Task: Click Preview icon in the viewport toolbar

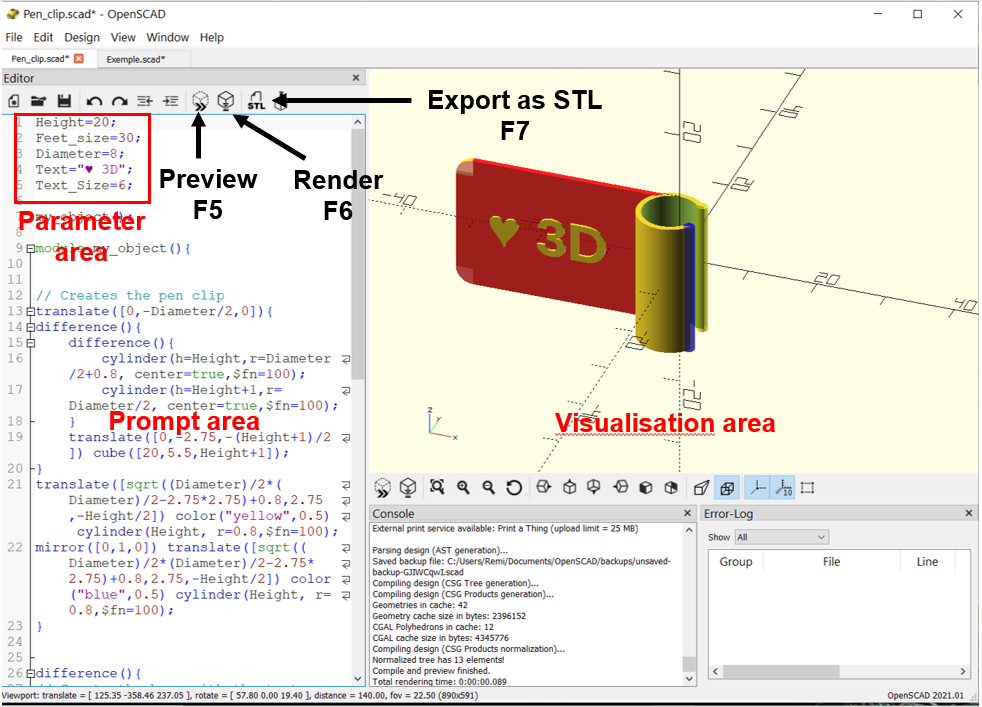Action: point(383,488)
